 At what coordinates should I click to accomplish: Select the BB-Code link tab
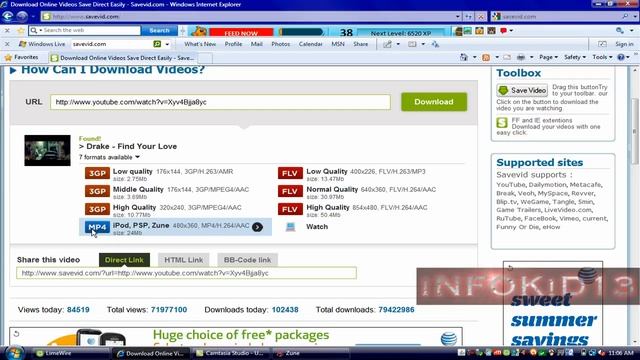click(x=247, y=260)
